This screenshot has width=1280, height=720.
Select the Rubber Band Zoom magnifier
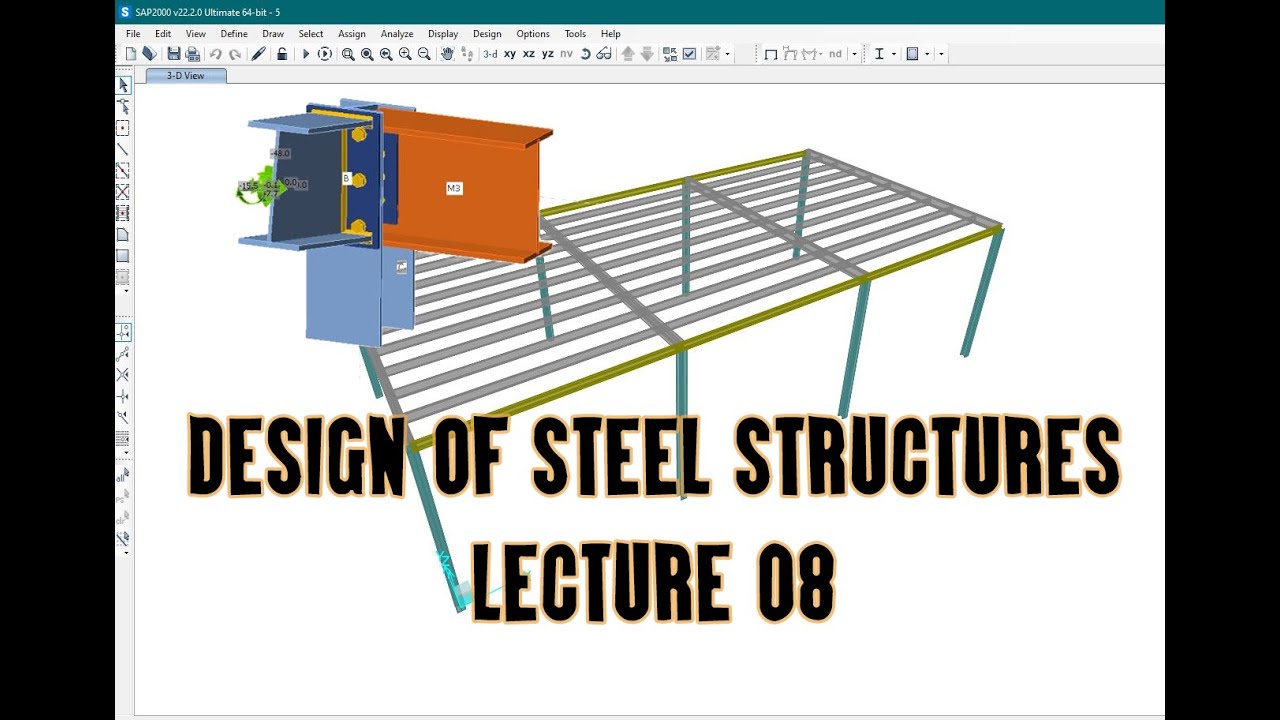tap(348, 54)
